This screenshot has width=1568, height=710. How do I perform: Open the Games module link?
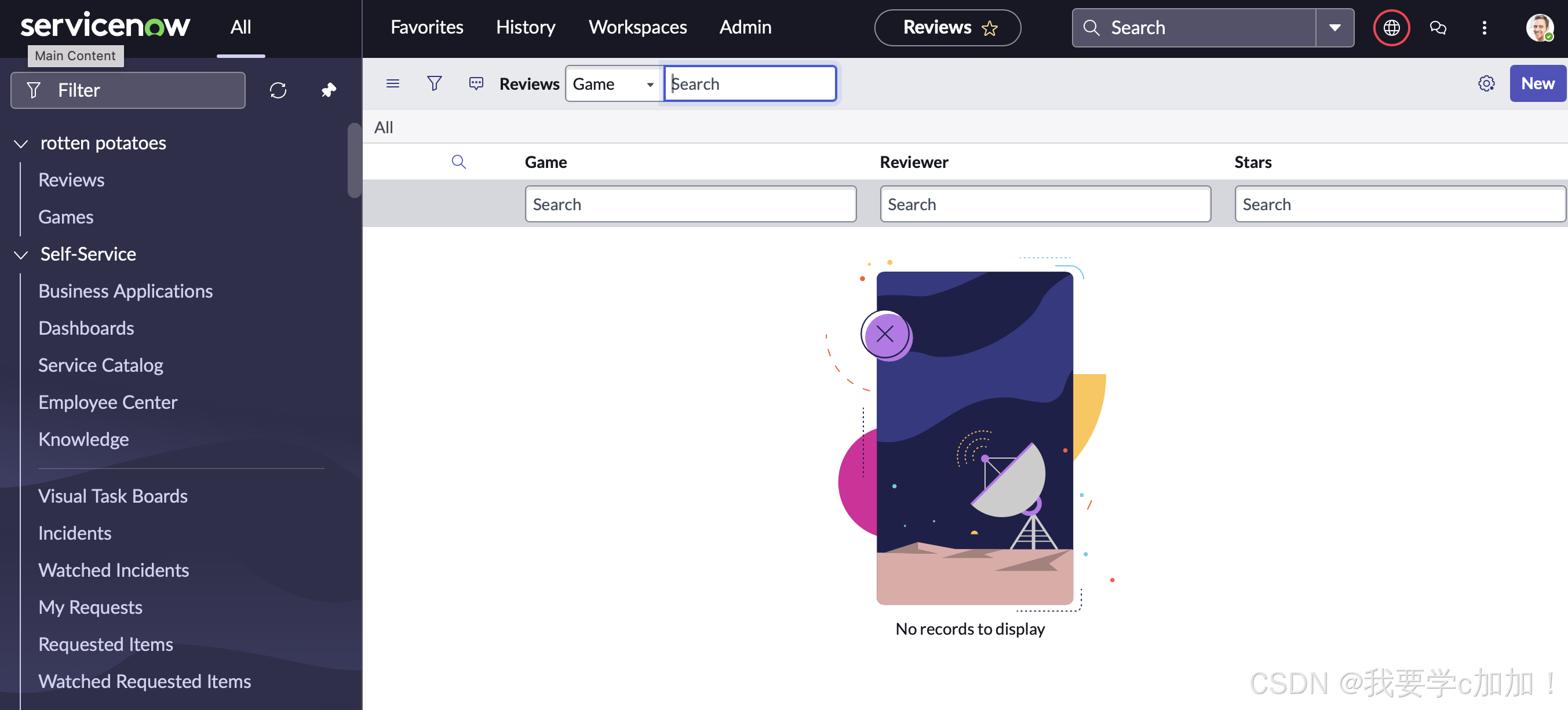coord(65,217)
